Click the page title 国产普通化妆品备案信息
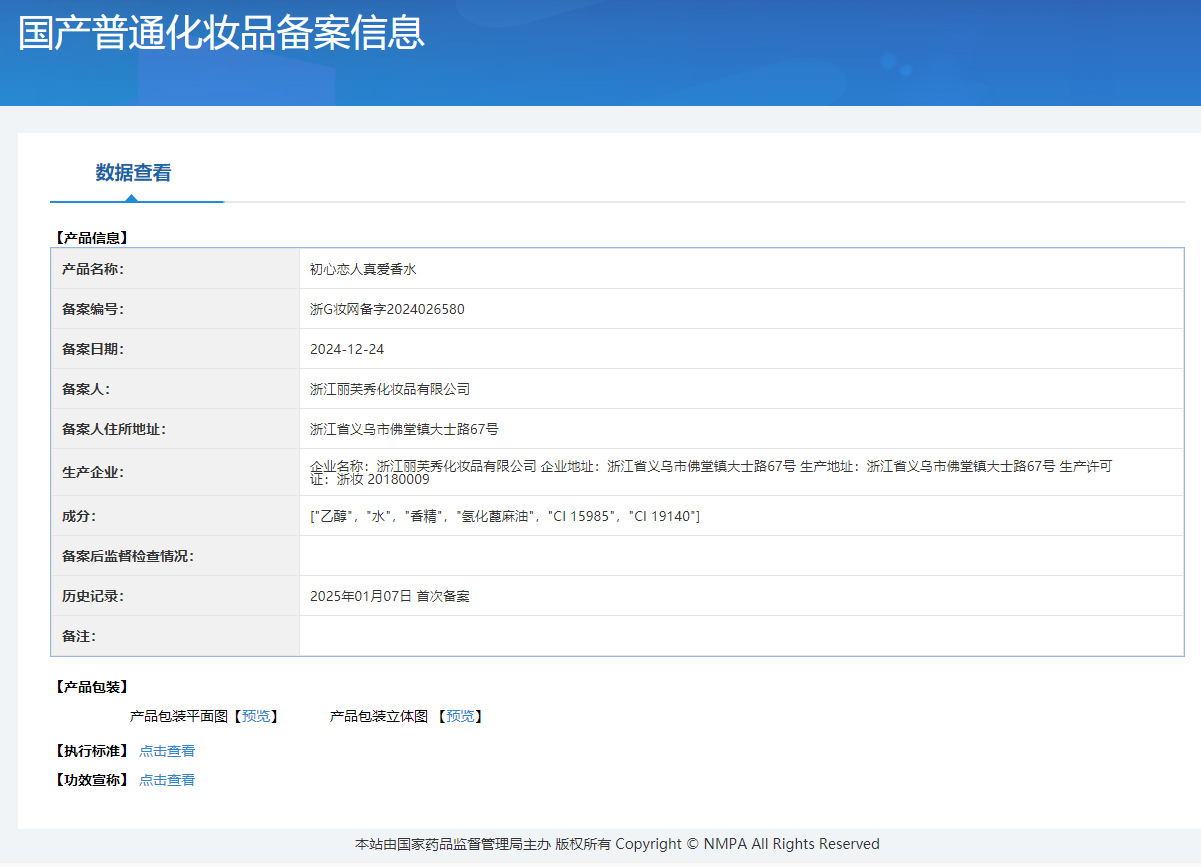This screenshot has width=1201, height=867. coord(221,33)
